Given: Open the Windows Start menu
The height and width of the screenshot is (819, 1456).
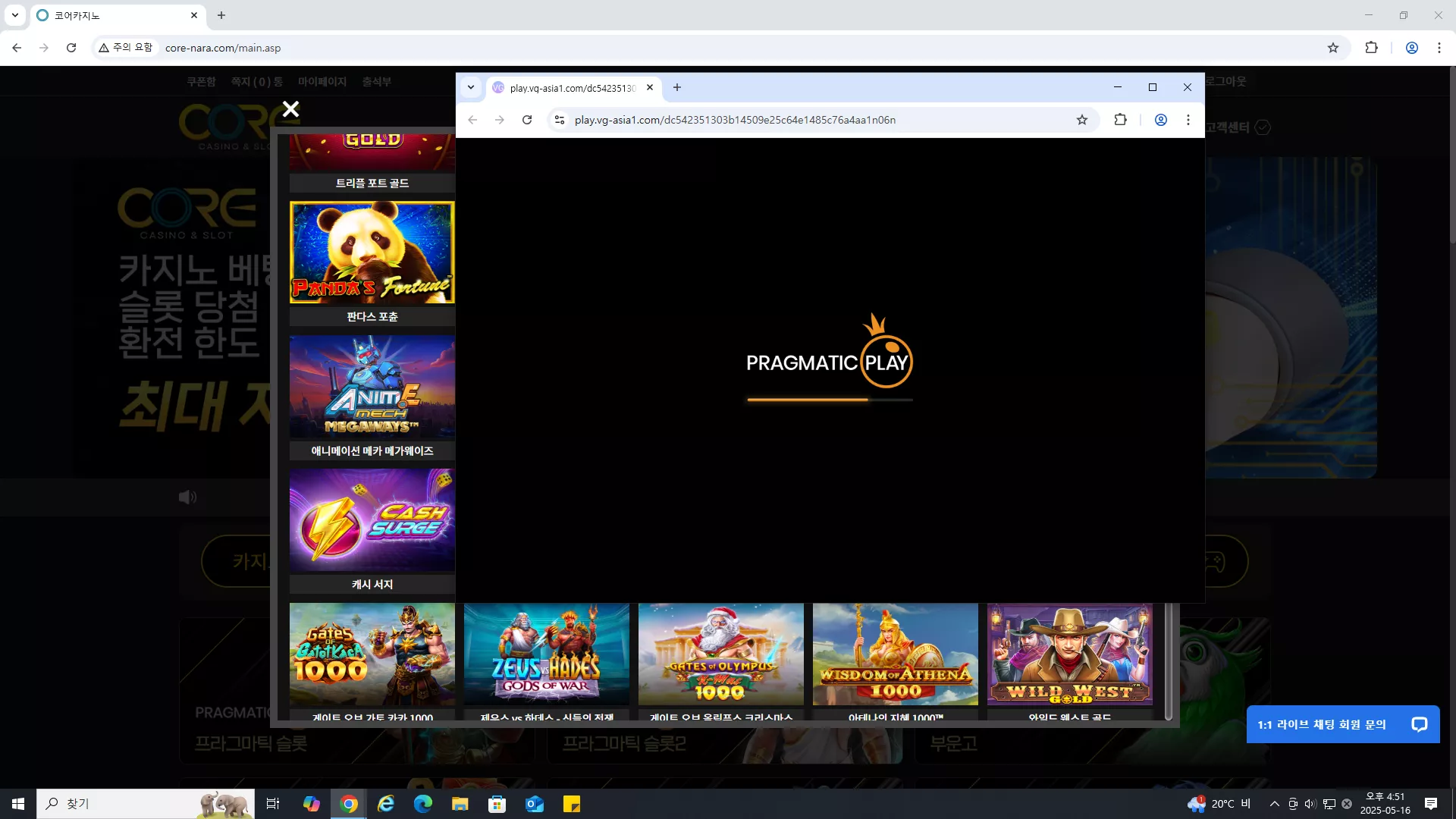Looking at the screenshot, I should click(x=18, y=804).
